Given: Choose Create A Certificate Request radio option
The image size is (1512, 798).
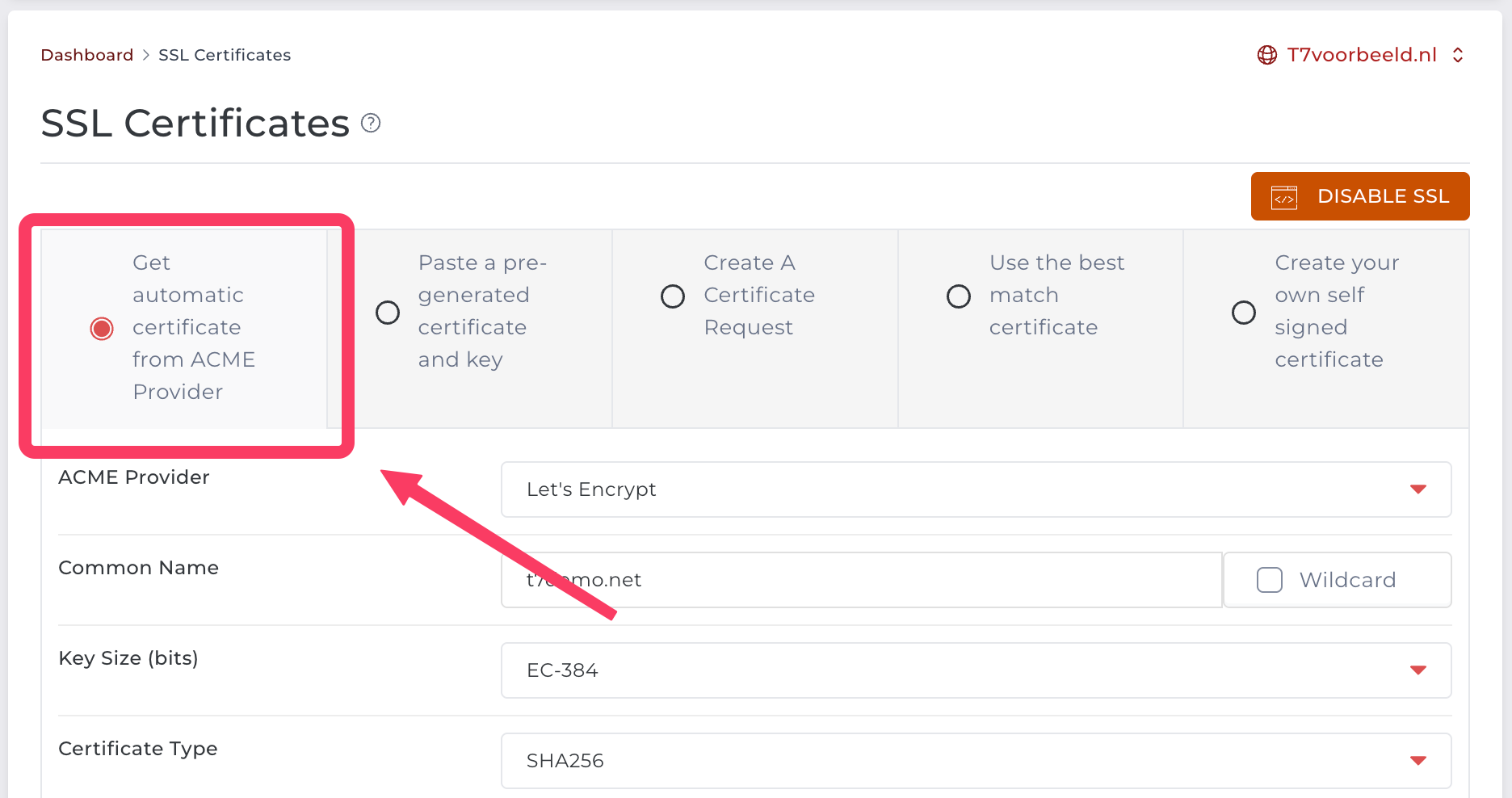Looking at the screenshot, I should click(673, 296).
